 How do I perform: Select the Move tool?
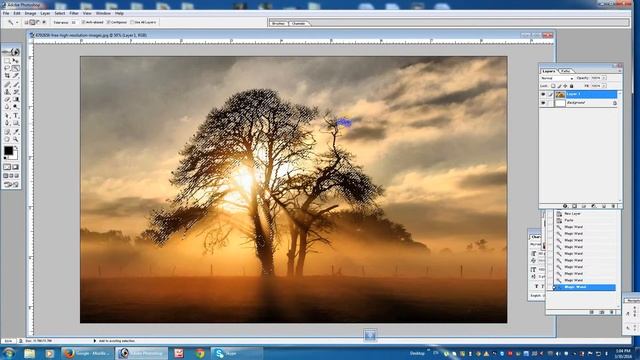16,60
